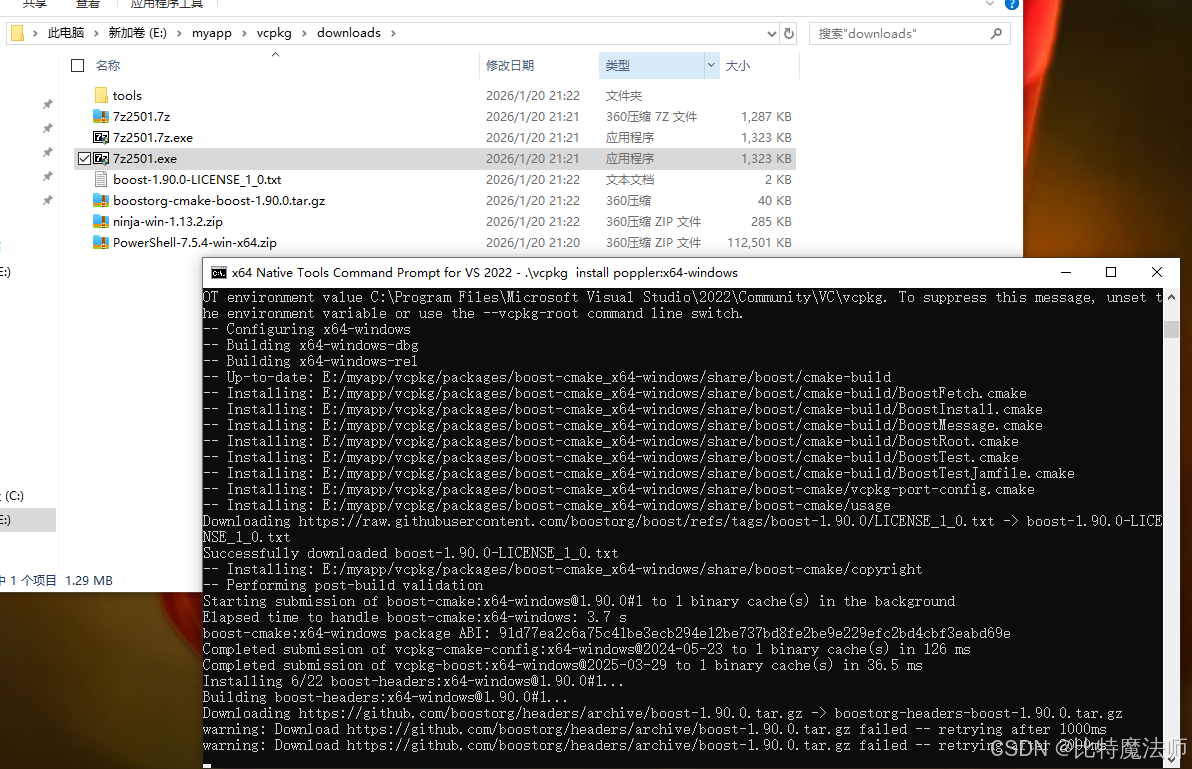This screenshot has width=1192, height=769.
Task: Click the Explorer help icon
Action: [x=1012, y=5]
